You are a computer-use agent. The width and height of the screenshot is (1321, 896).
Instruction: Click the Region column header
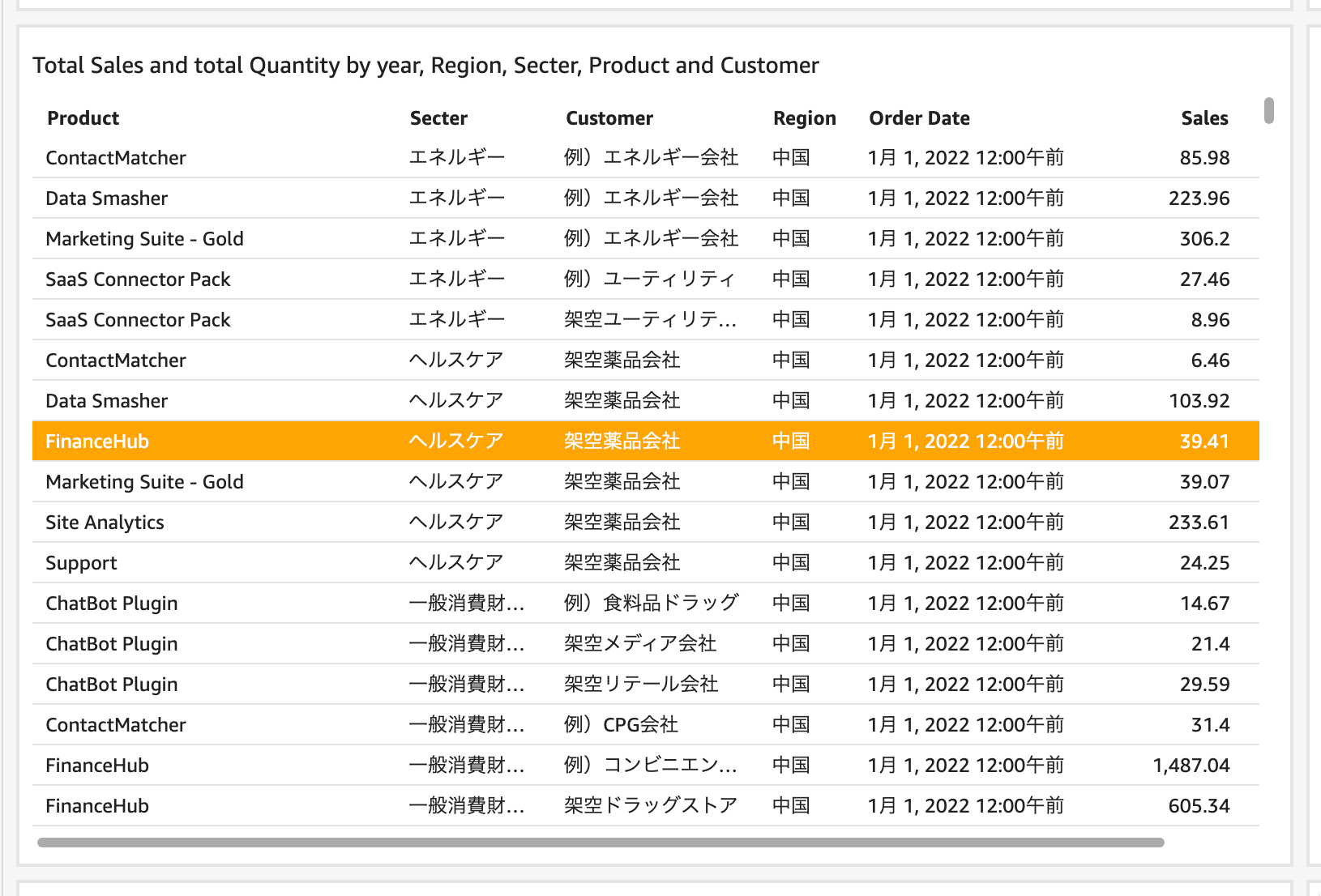[804, 117]
